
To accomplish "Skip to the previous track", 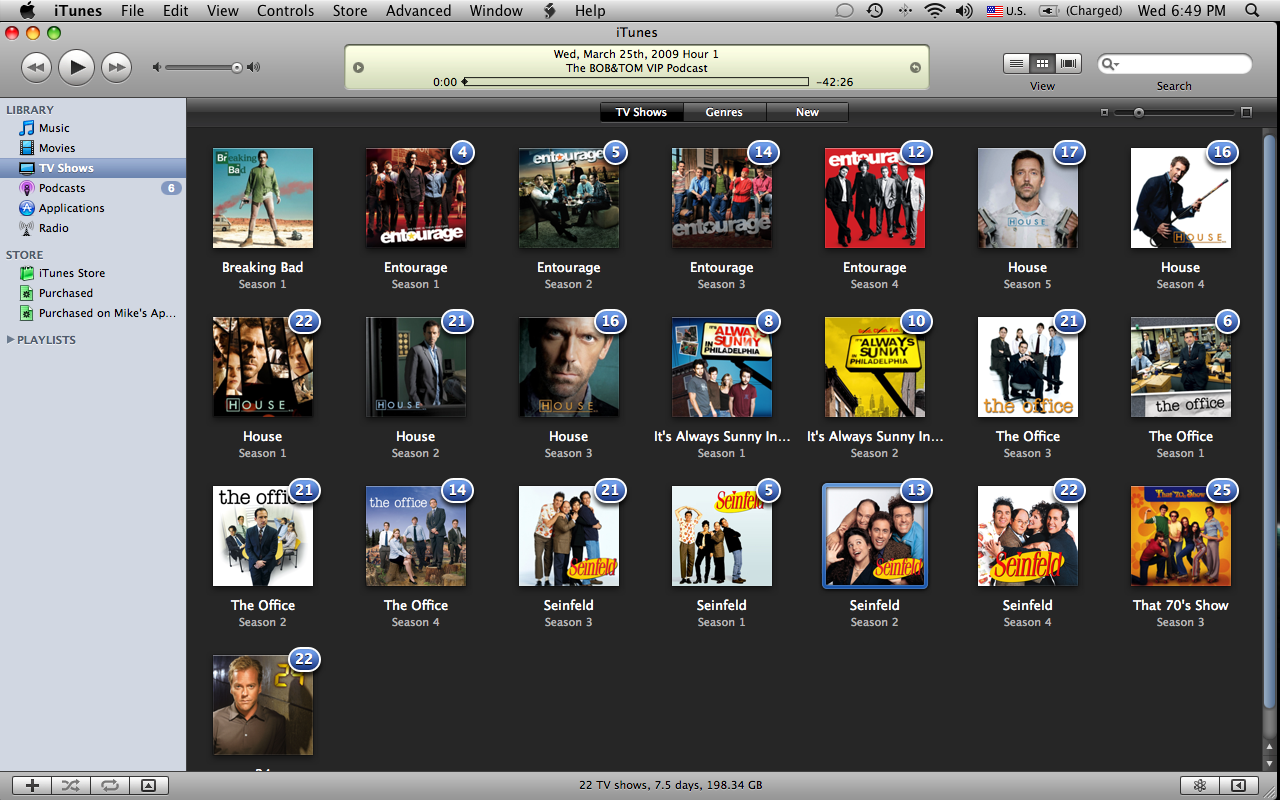I will [36, 67].
